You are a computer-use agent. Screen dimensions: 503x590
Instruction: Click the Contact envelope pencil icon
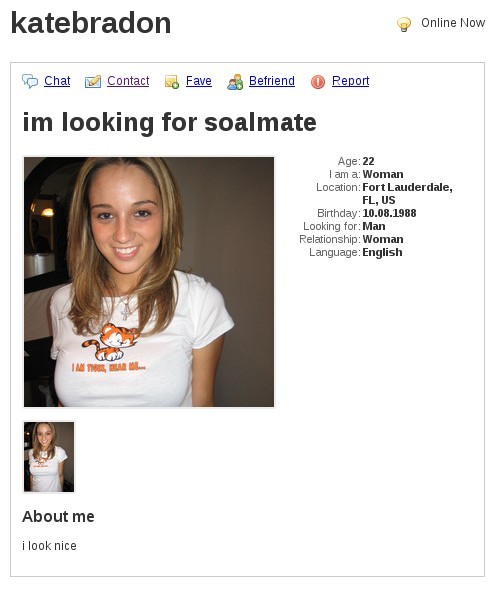pos(93,81)
